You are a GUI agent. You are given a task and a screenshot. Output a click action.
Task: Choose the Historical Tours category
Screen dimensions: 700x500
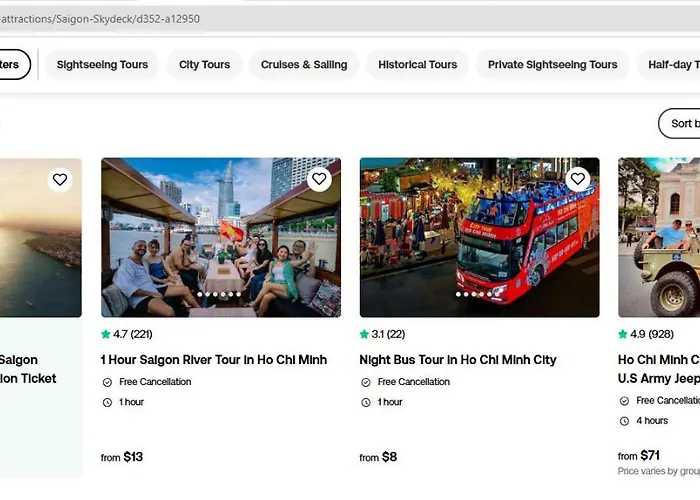coord(417,65)
